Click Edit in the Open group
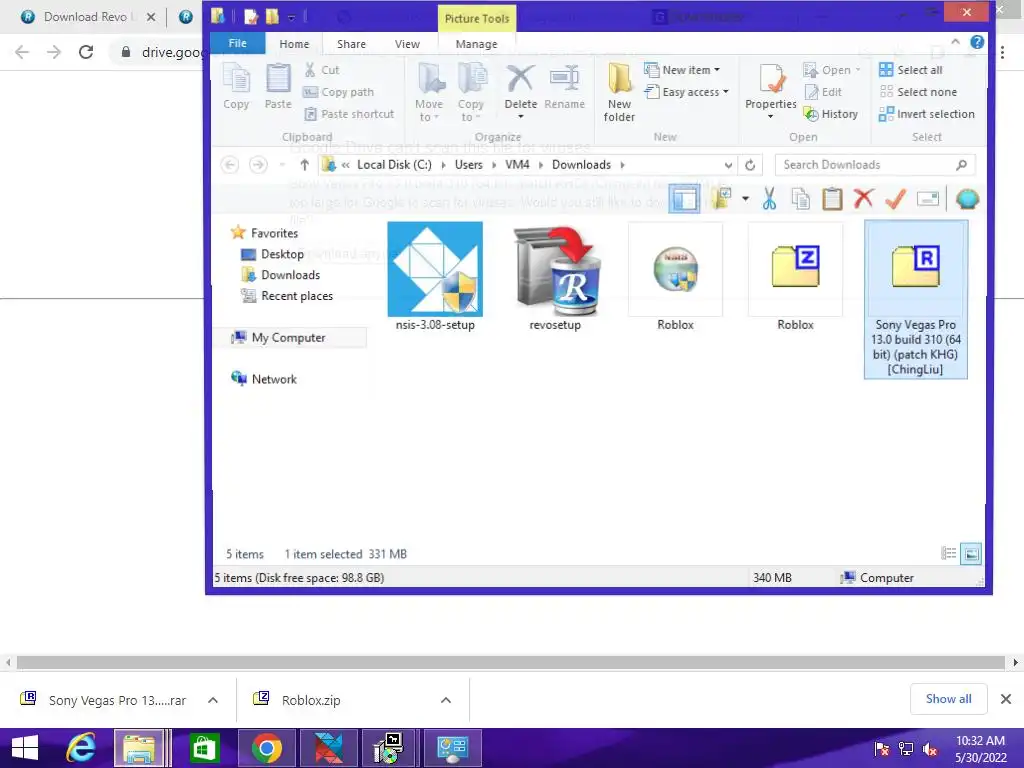 823,92
